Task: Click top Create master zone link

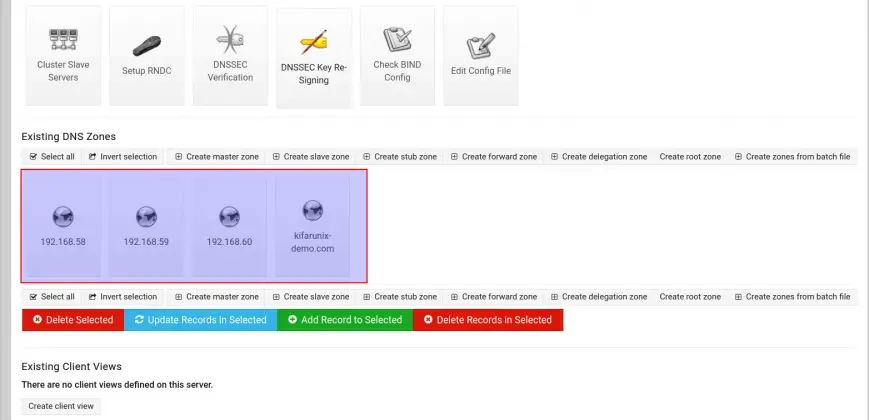Action: [216, 157]
